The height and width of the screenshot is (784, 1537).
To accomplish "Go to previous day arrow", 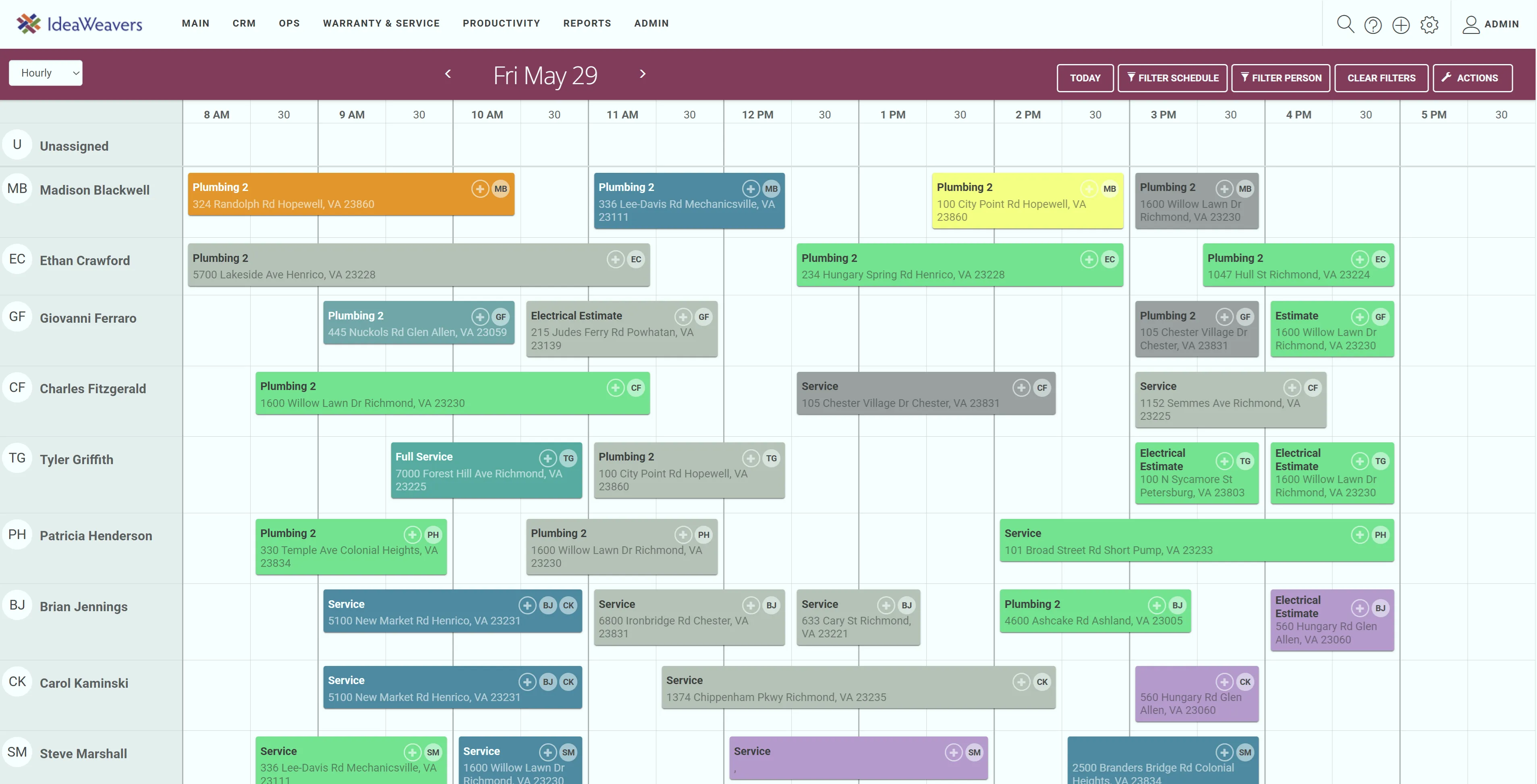I will pos(448,73).
